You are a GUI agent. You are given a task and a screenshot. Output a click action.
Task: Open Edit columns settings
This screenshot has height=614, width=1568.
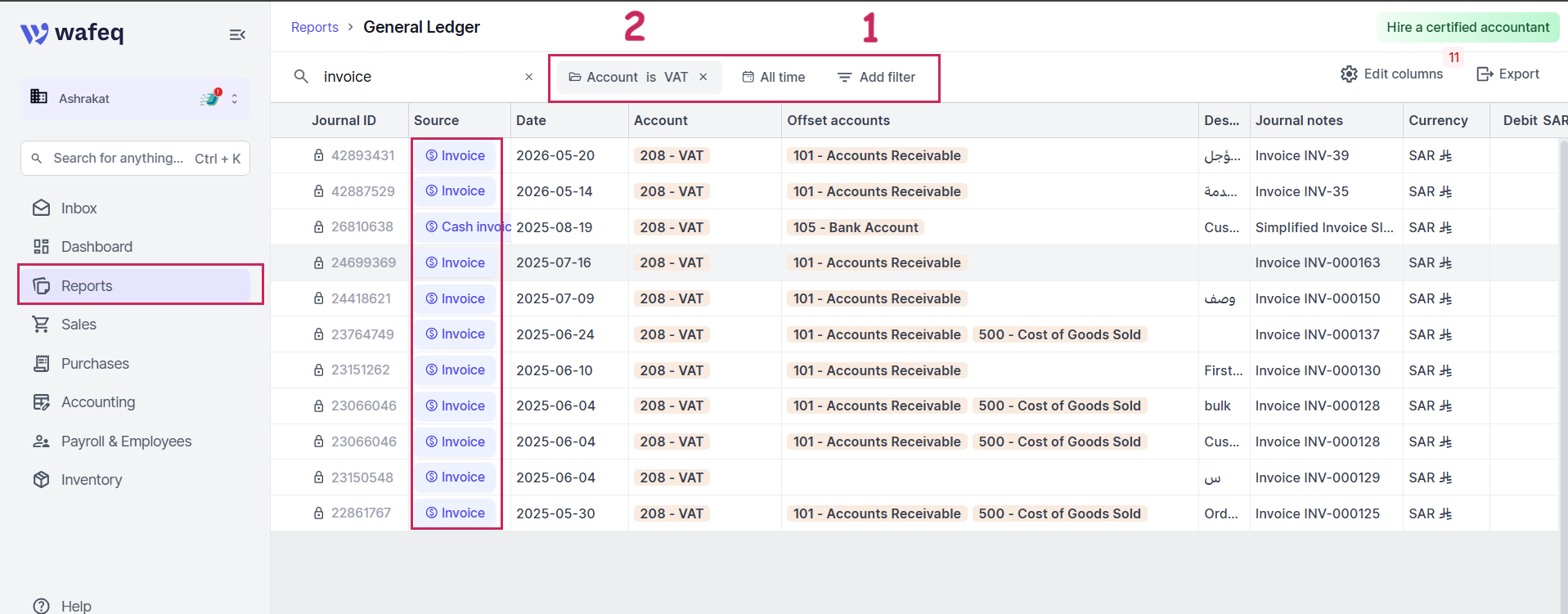[x=1392, y=74]
